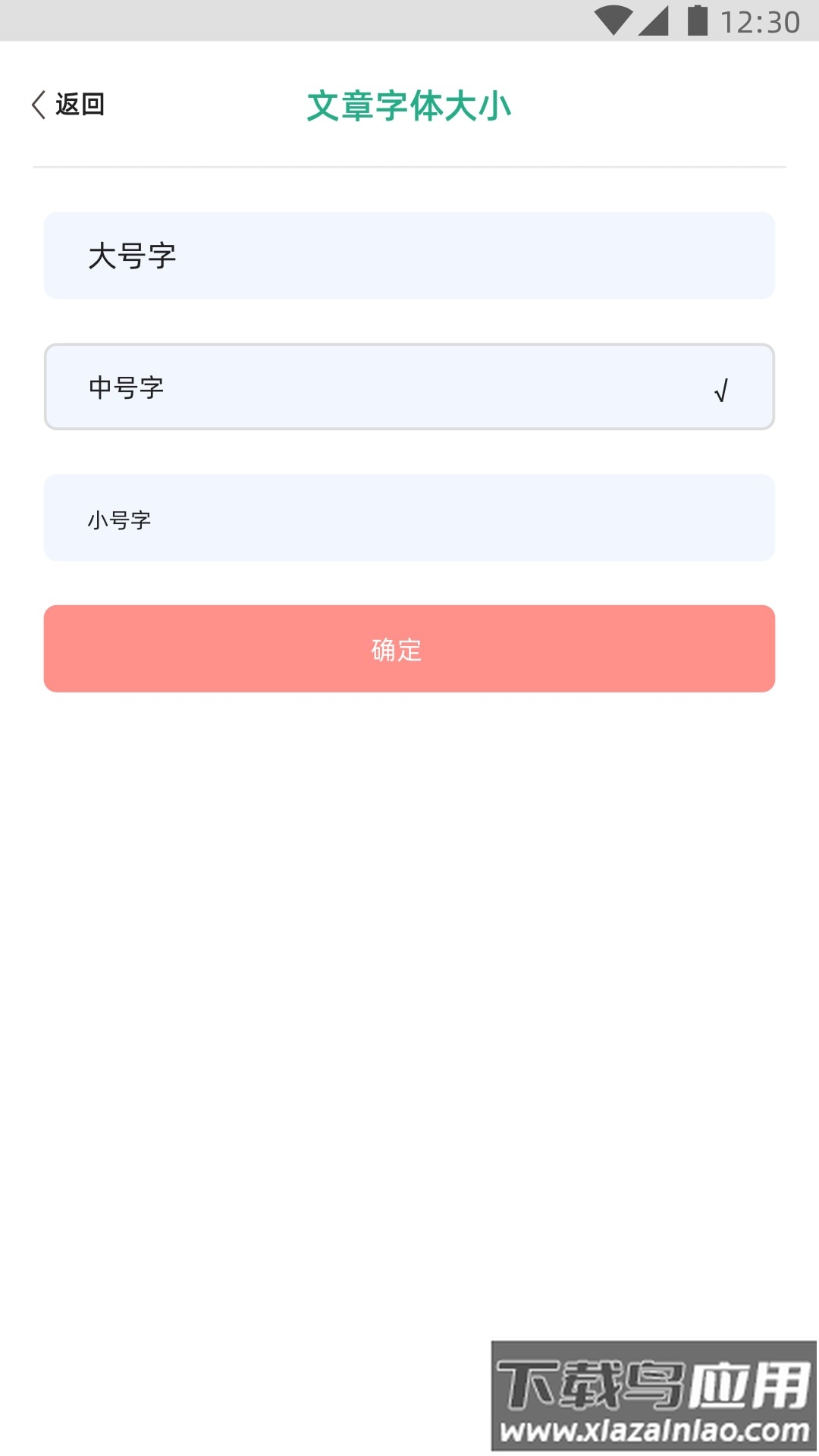
Task: Select the 小号字 small font option
Action: coord(409,518)
